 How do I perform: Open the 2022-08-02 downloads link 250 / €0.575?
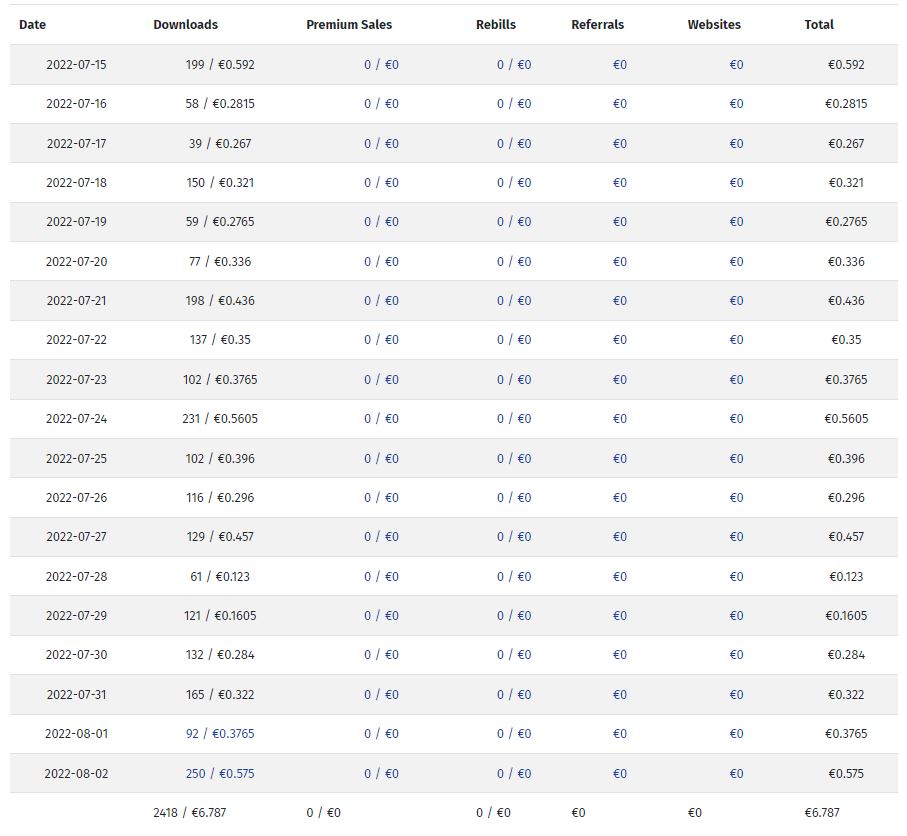pyautogui.click(x=219, y=773)
